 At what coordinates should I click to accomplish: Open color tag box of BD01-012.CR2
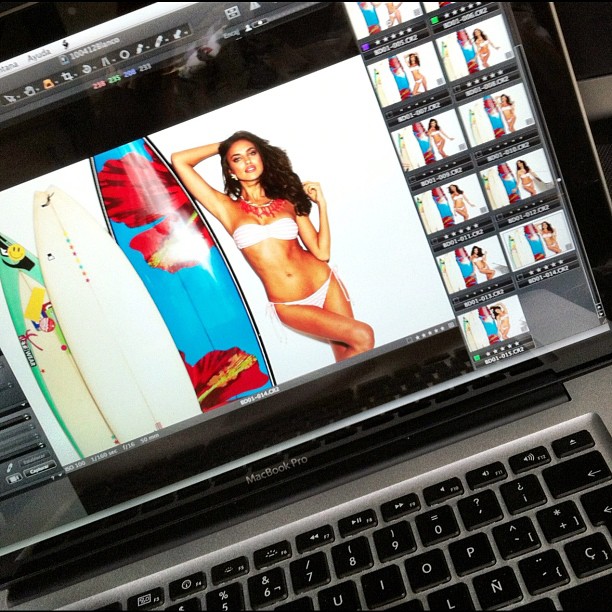500,217
